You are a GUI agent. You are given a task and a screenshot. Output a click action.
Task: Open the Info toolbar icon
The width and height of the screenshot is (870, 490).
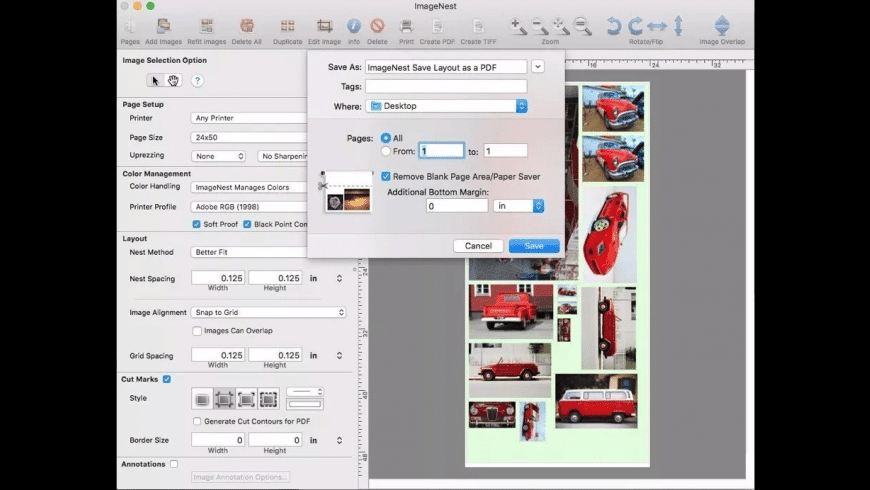pos(354,26)
